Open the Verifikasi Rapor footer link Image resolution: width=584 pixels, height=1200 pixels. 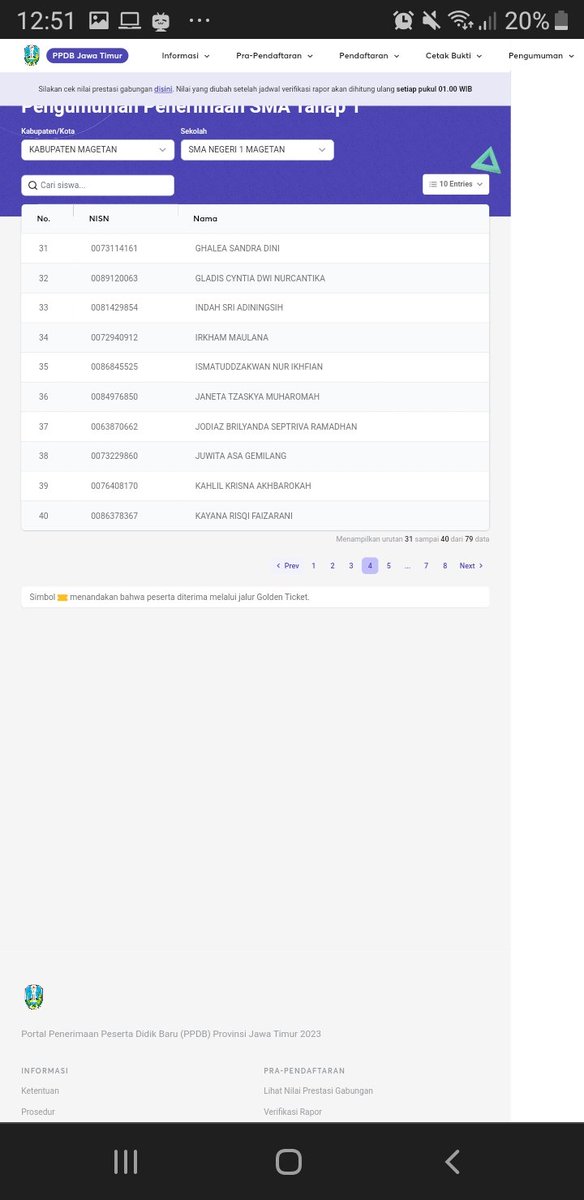click(293, 1111)
